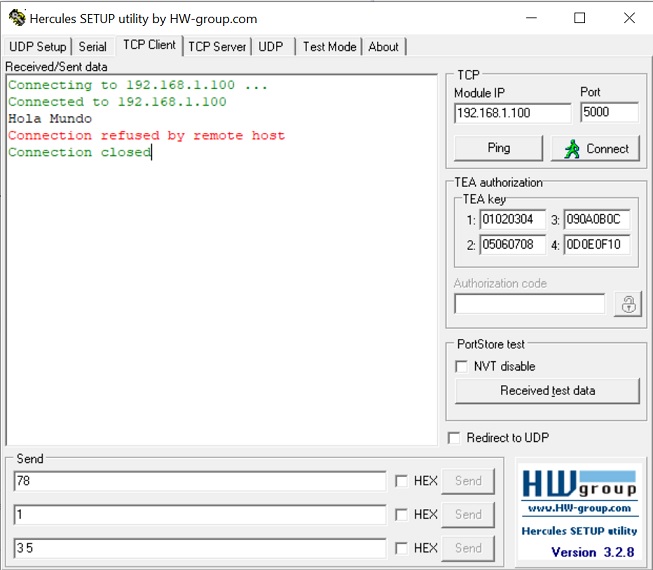Select the TCP Client tab
The image size is (653, 570).
(x=149, y=45)
